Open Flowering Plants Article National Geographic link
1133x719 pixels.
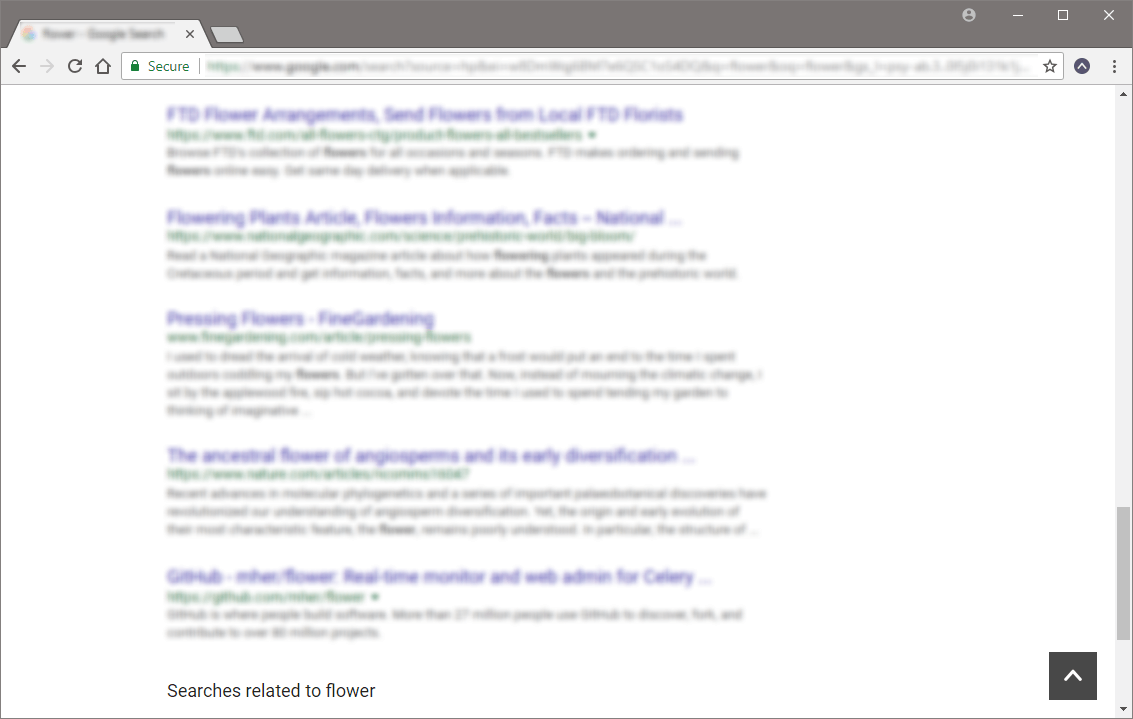pos(423,218)
